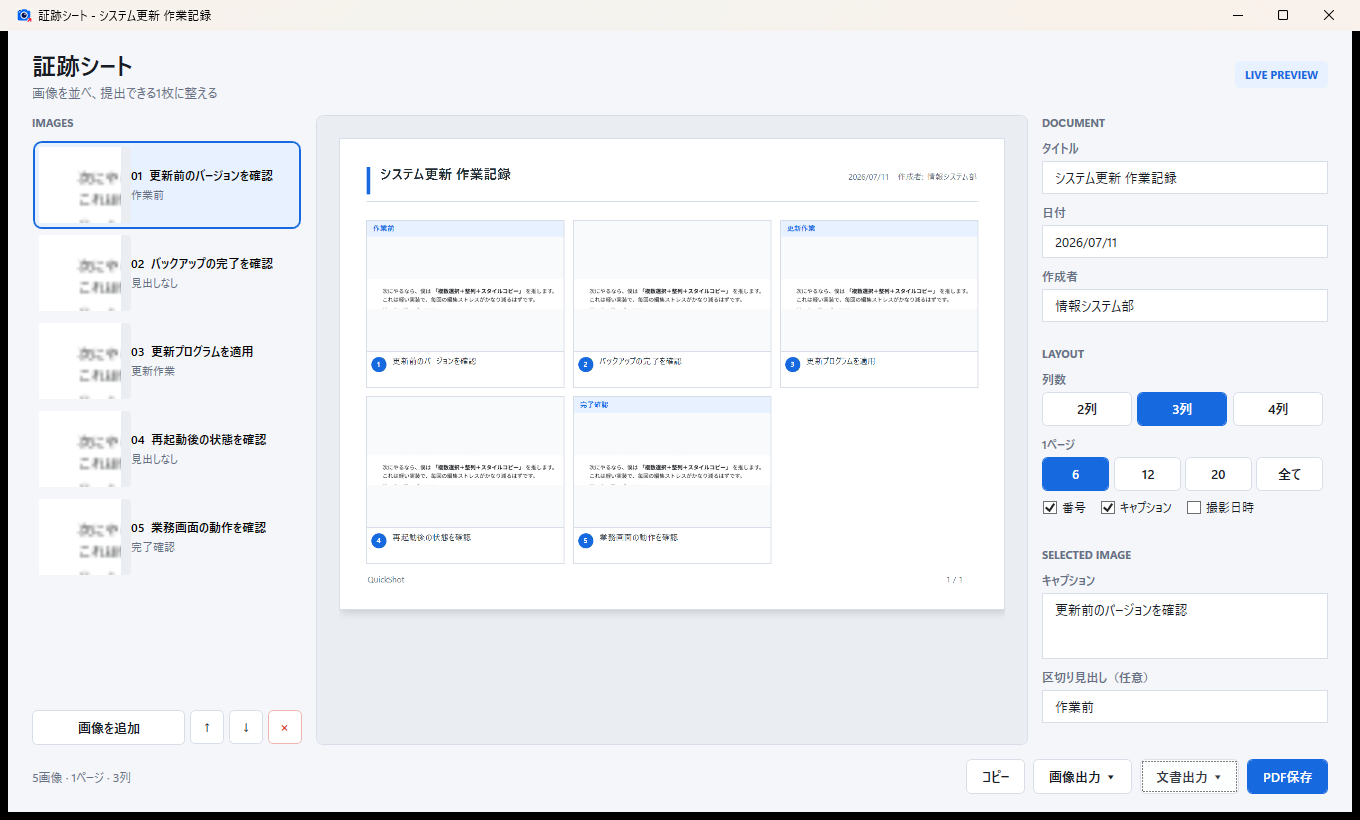The image size is (1360, 820).
Task: Select the 2列 column layout
Action: pyautogui.click(x=1087, y=409)
